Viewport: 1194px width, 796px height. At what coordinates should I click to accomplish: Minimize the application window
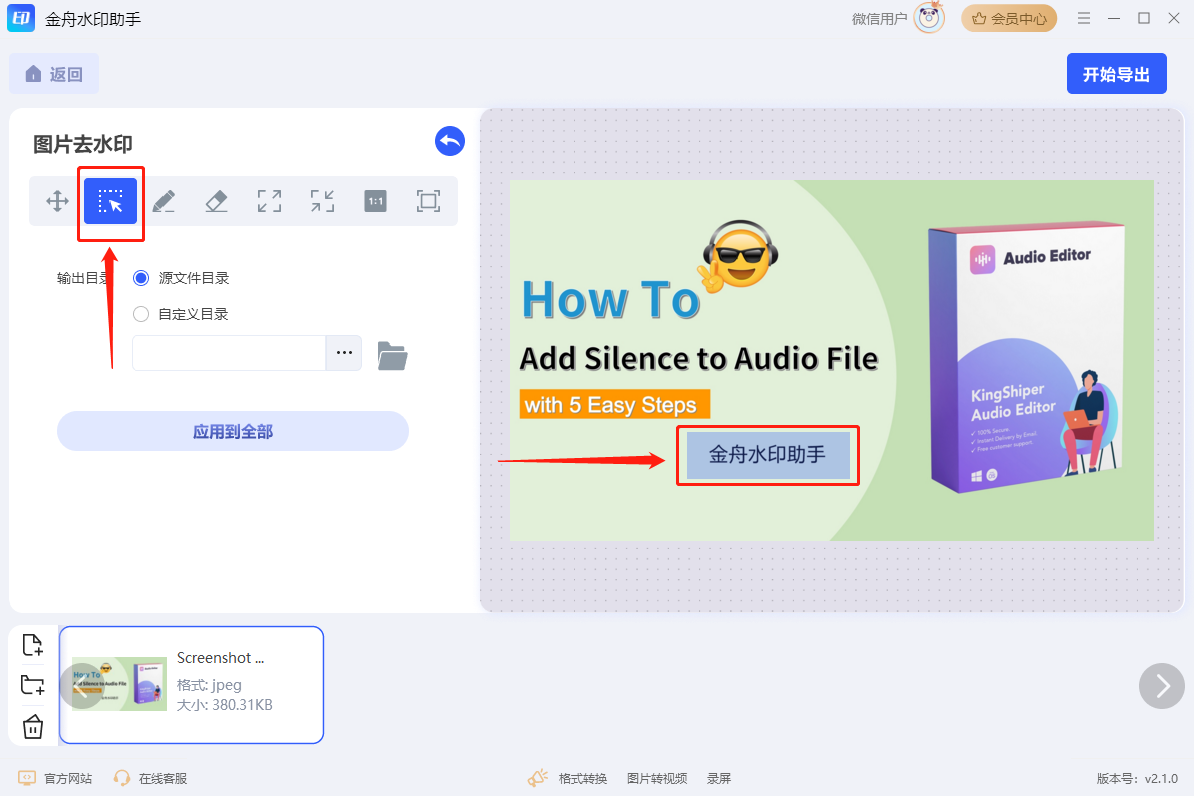click(x=1114, y=18)
